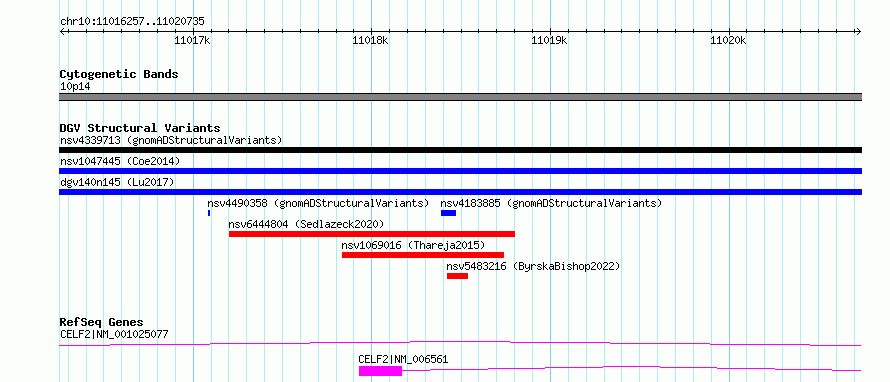
Task: Open the DGV Structural Variants track heading
Action: (x=140, y=128)
